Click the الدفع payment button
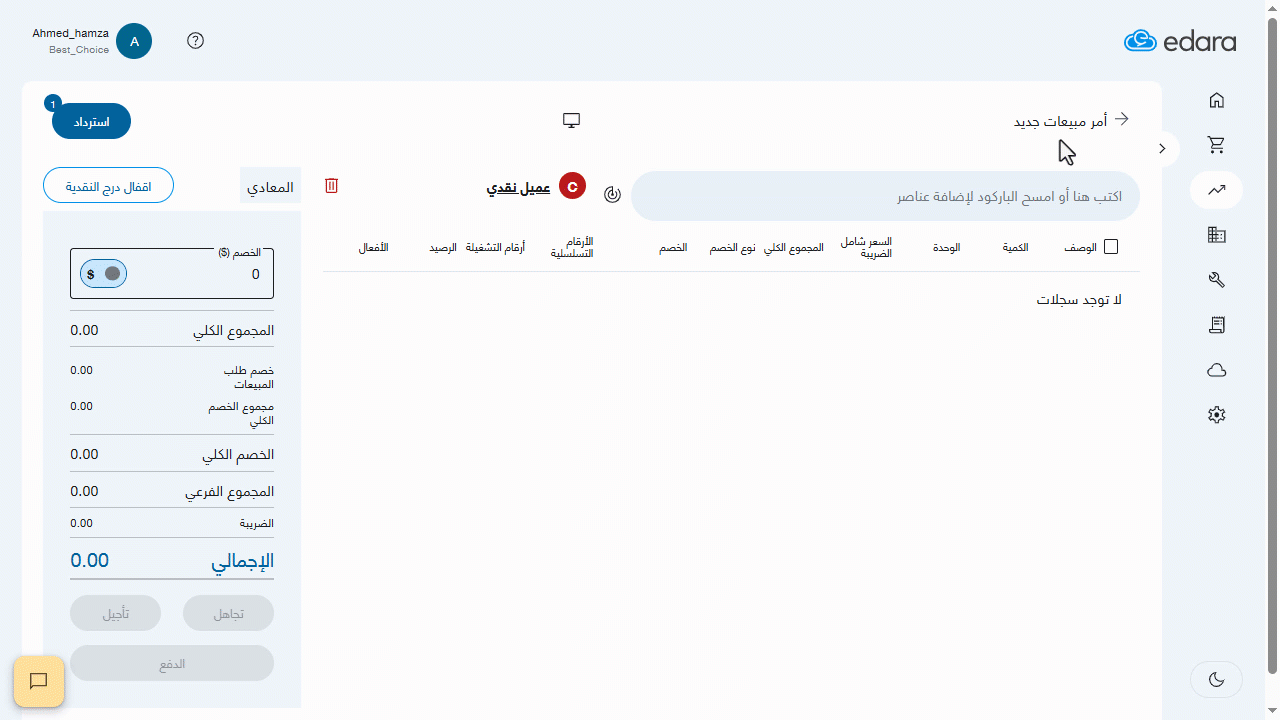 (172, 664)
